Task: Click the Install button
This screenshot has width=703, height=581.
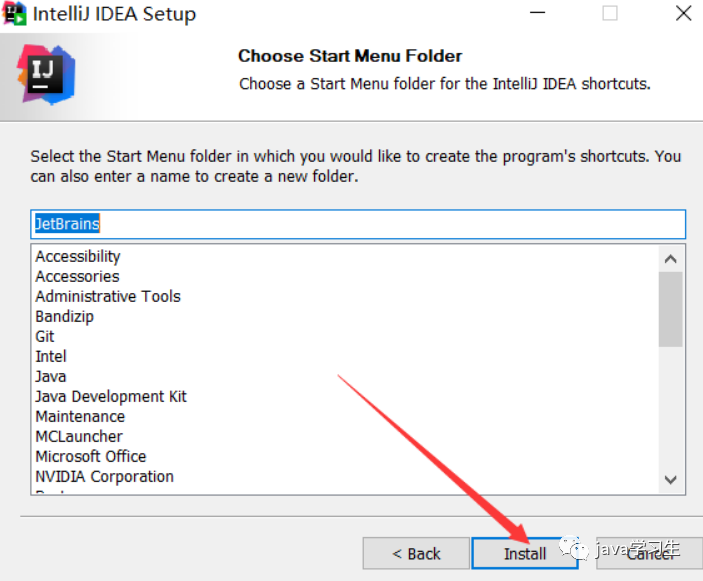Action: pyautogui.click(x=525, y=553)
